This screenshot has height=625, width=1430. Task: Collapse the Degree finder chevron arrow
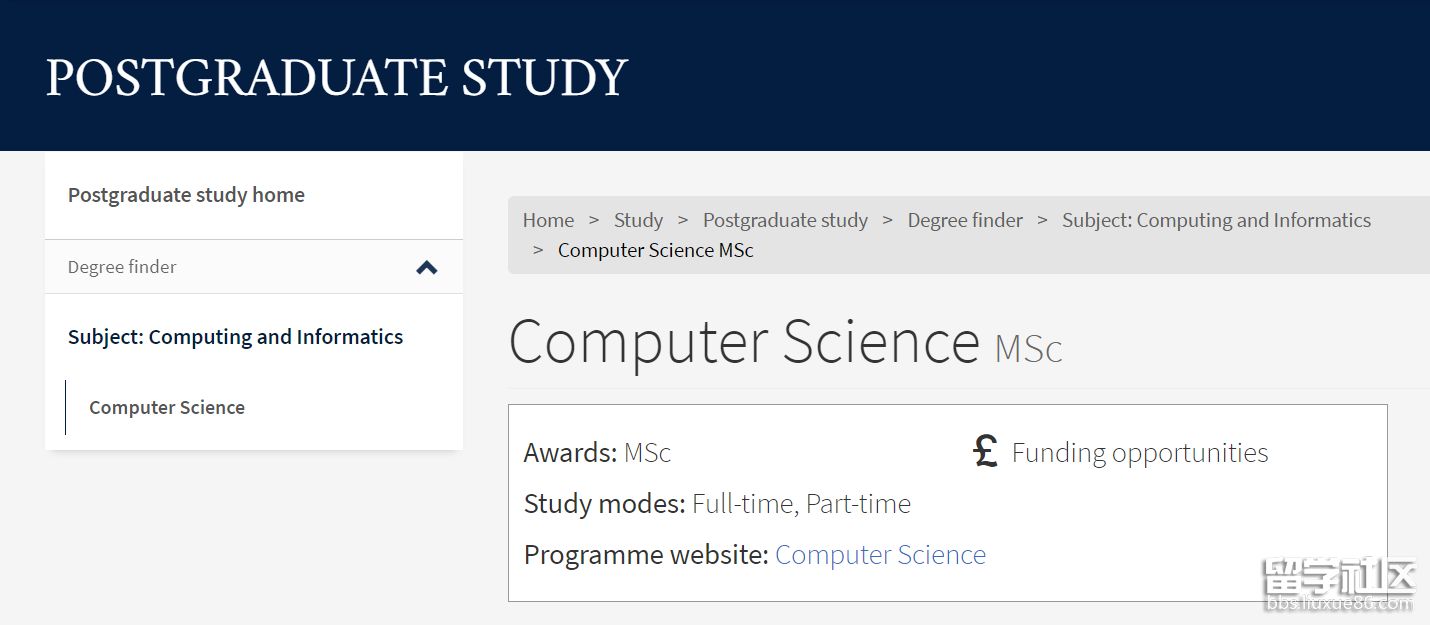click(x=427, y=267)
